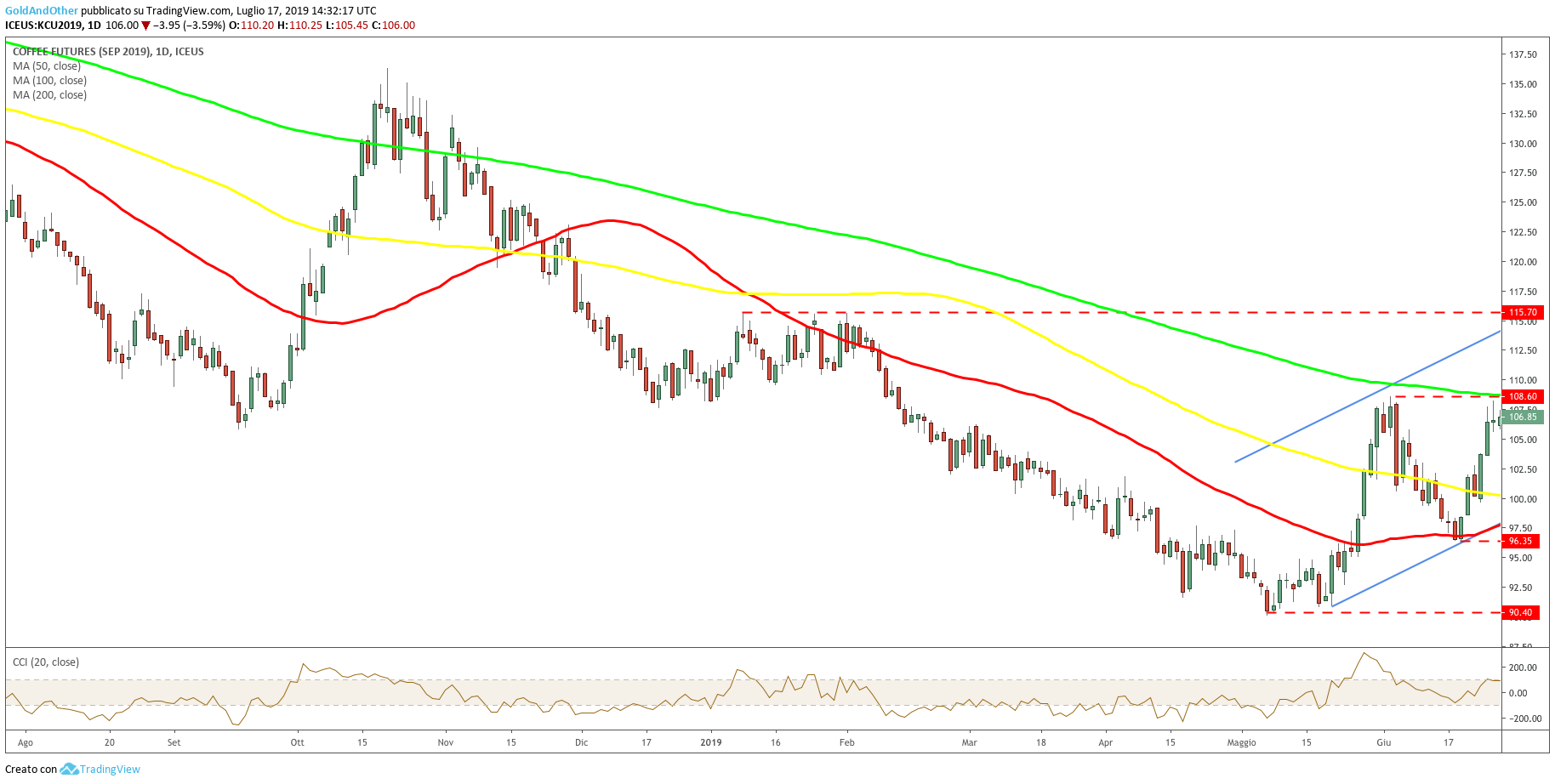This screenshot has height=784, width=1555.
Task: Select the 106.85 current price label
Action: tap(1523, 417)
